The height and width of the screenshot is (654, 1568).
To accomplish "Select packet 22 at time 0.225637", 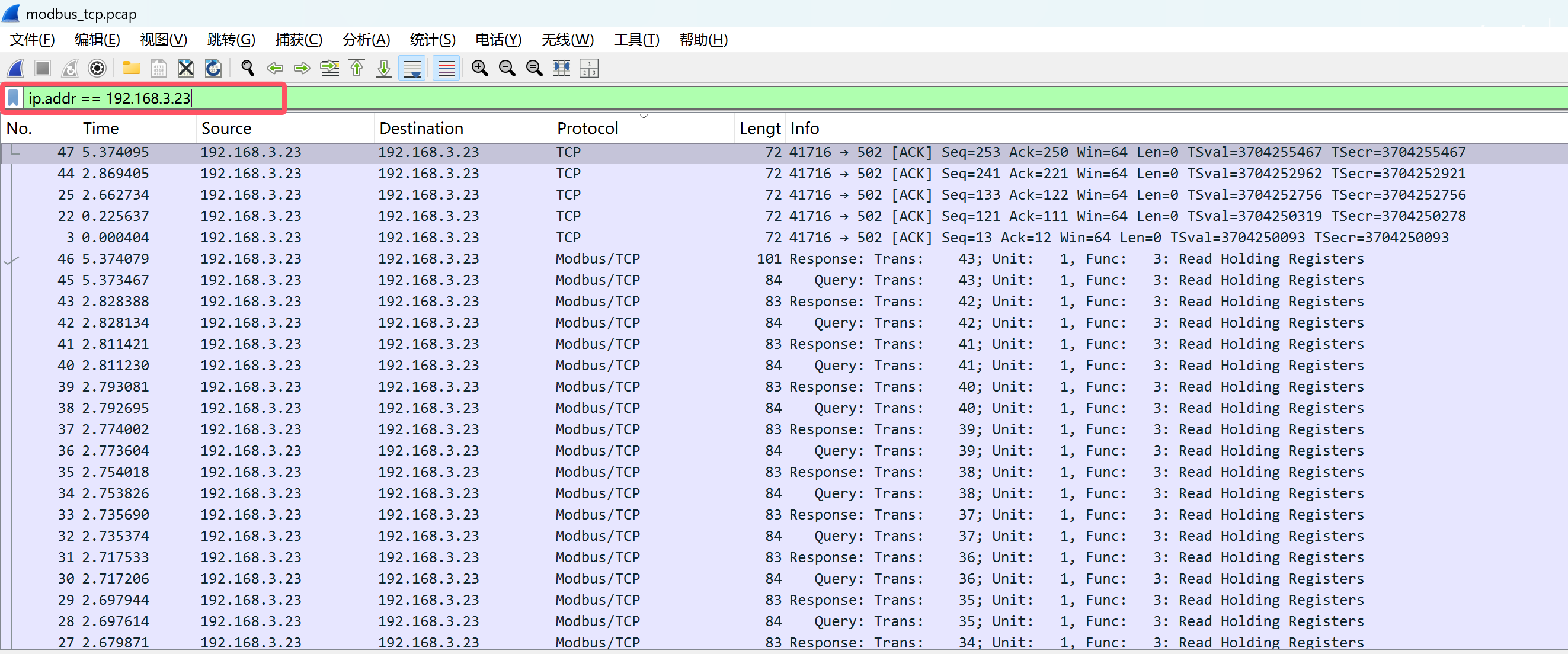I will pos(784,216).
